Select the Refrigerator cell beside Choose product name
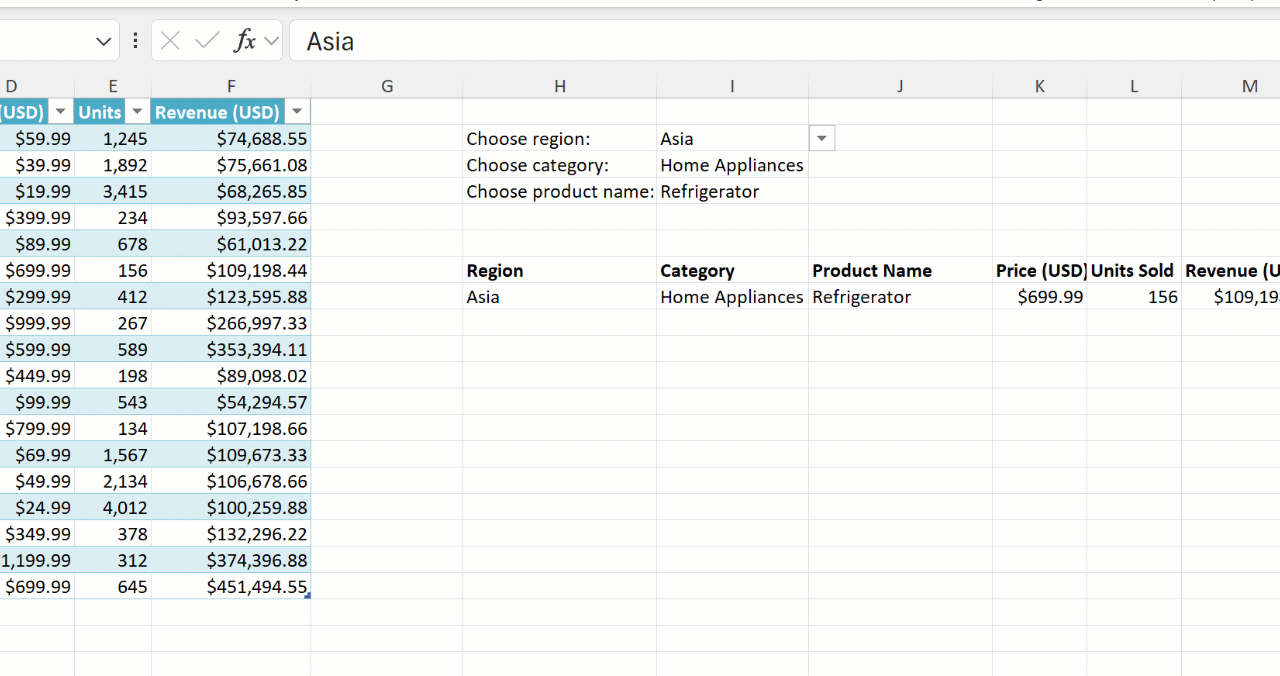Viewport: 1280px width, 676px height. click(x=732, y=192)
